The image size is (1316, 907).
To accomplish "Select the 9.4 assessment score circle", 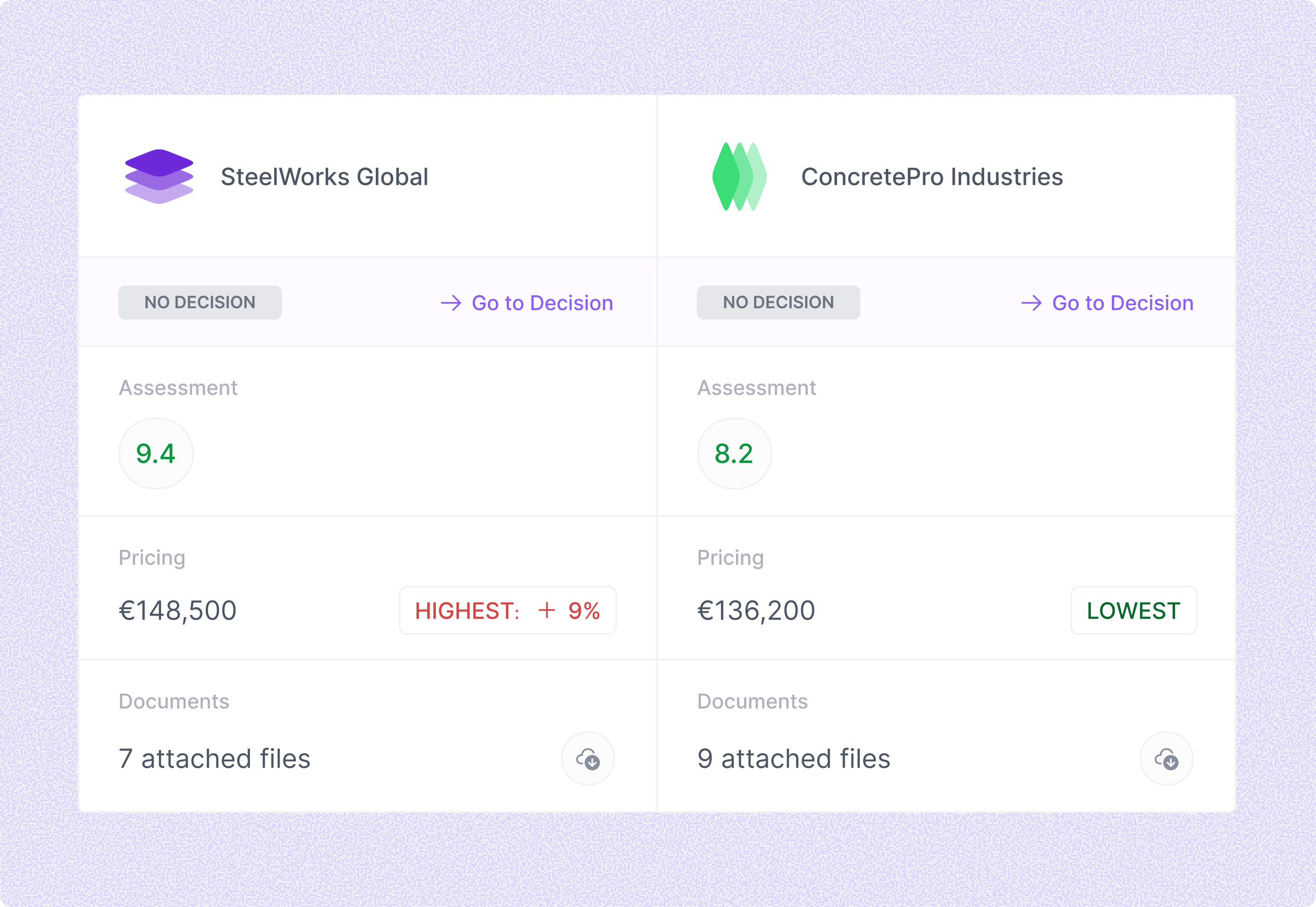I will click(x=156, y=453).
